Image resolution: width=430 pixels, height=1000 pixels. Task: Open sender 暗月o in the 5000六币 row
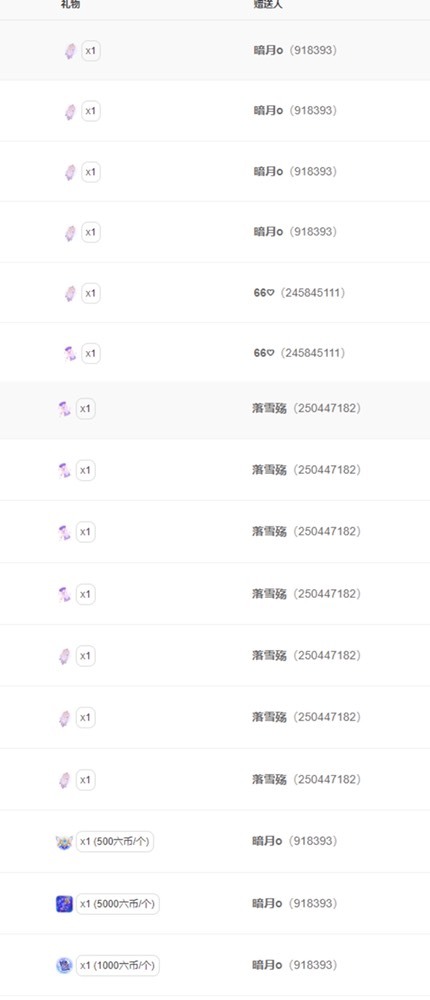coord(267,903)
